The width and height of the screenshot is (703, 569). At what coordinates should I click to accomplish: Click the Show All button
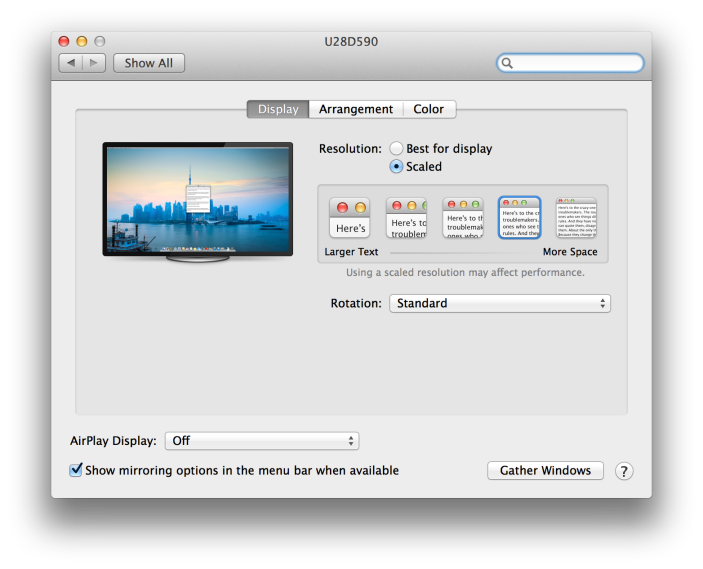[149, 63]
